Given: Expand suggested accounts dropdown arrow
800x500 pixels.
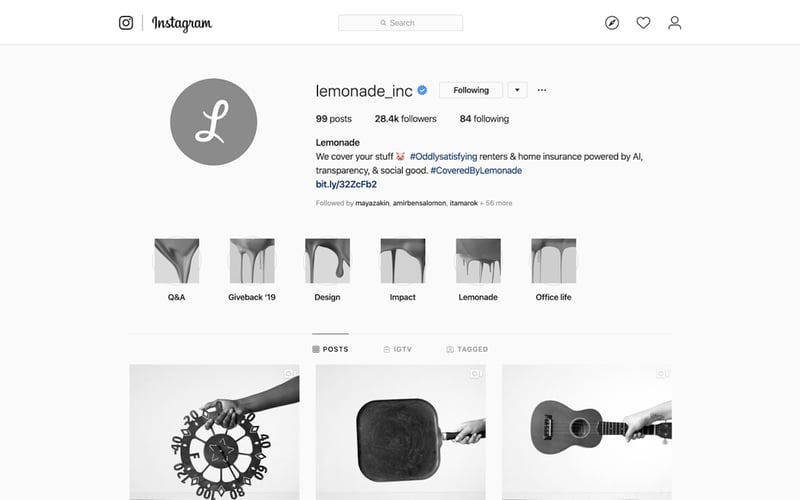Looking at the screenshot, I should 517,90.
